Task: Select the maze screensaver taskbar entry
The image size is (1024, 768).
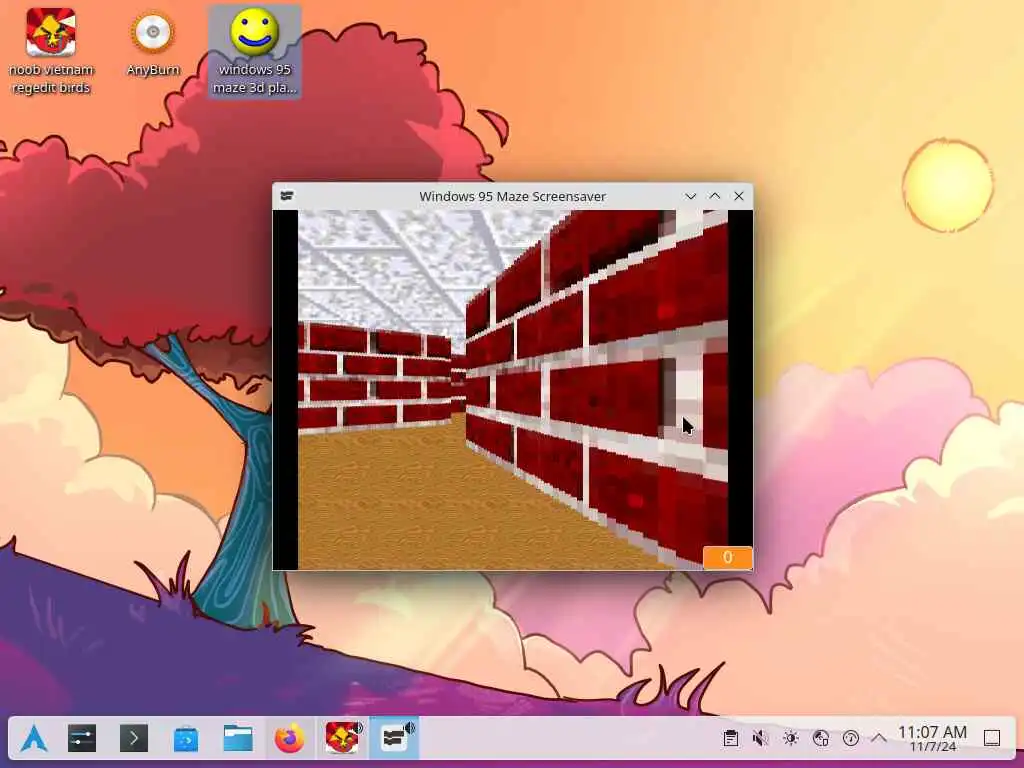Action: (394, 739)
